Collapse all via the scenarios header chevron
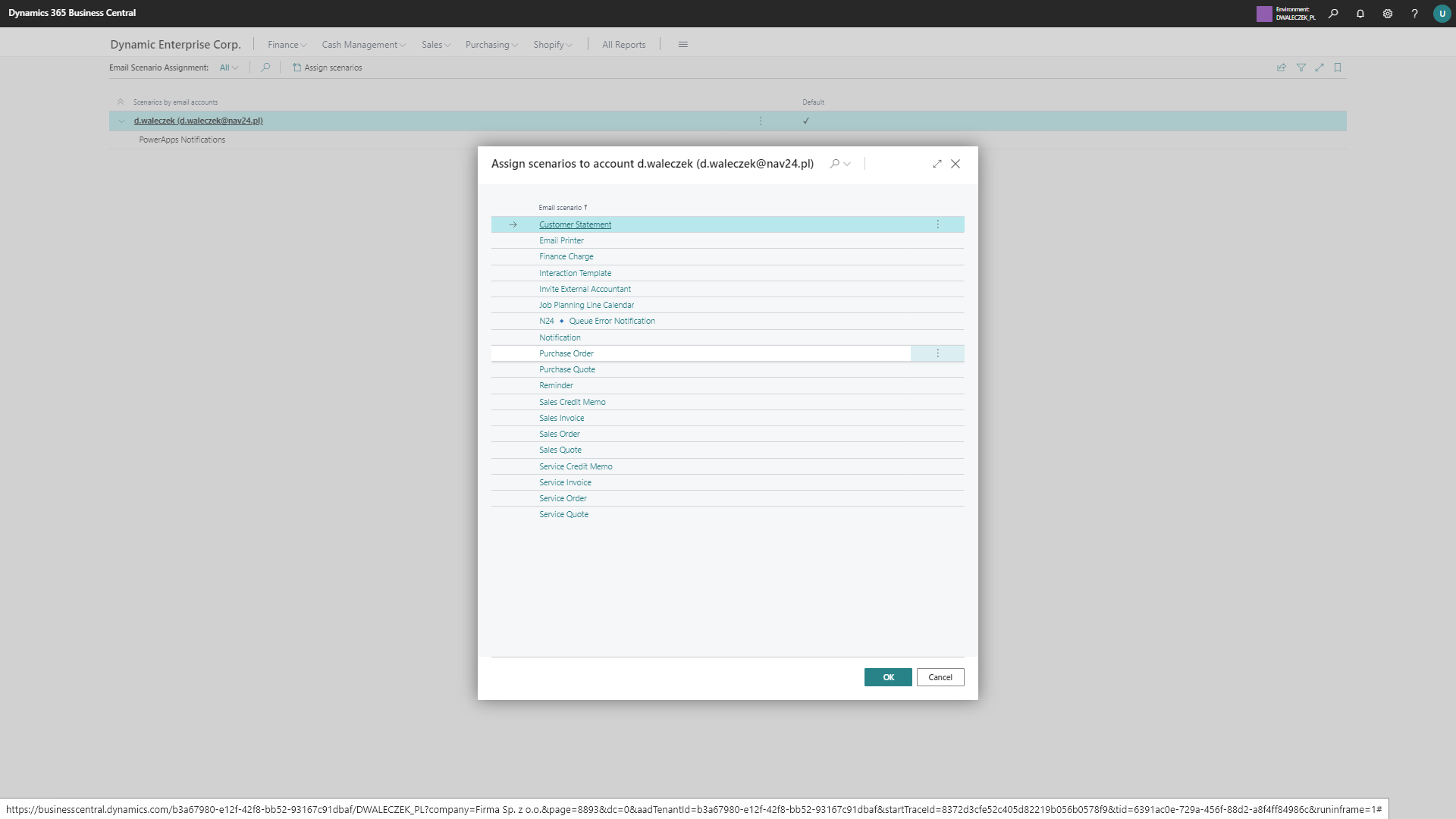This screenshot has height=819, width=1456. (x=121, y=102)
